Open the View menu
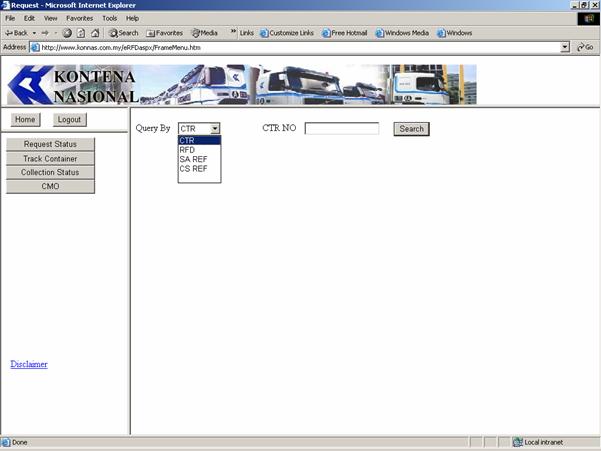Screen dimensions: 601x451 pyautogui.click(x=50, y=18)
